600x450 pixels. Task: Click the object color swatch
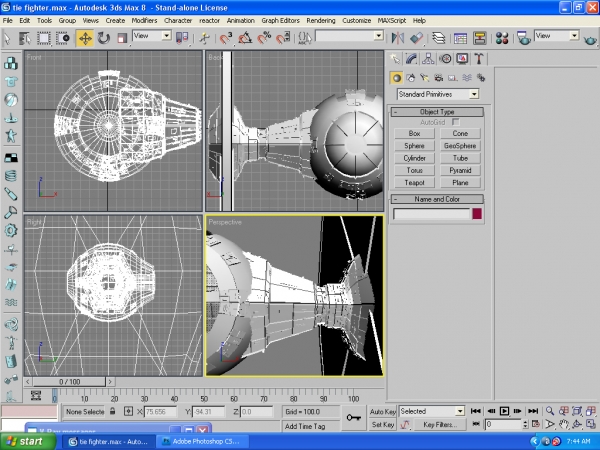tap(477, 214)
